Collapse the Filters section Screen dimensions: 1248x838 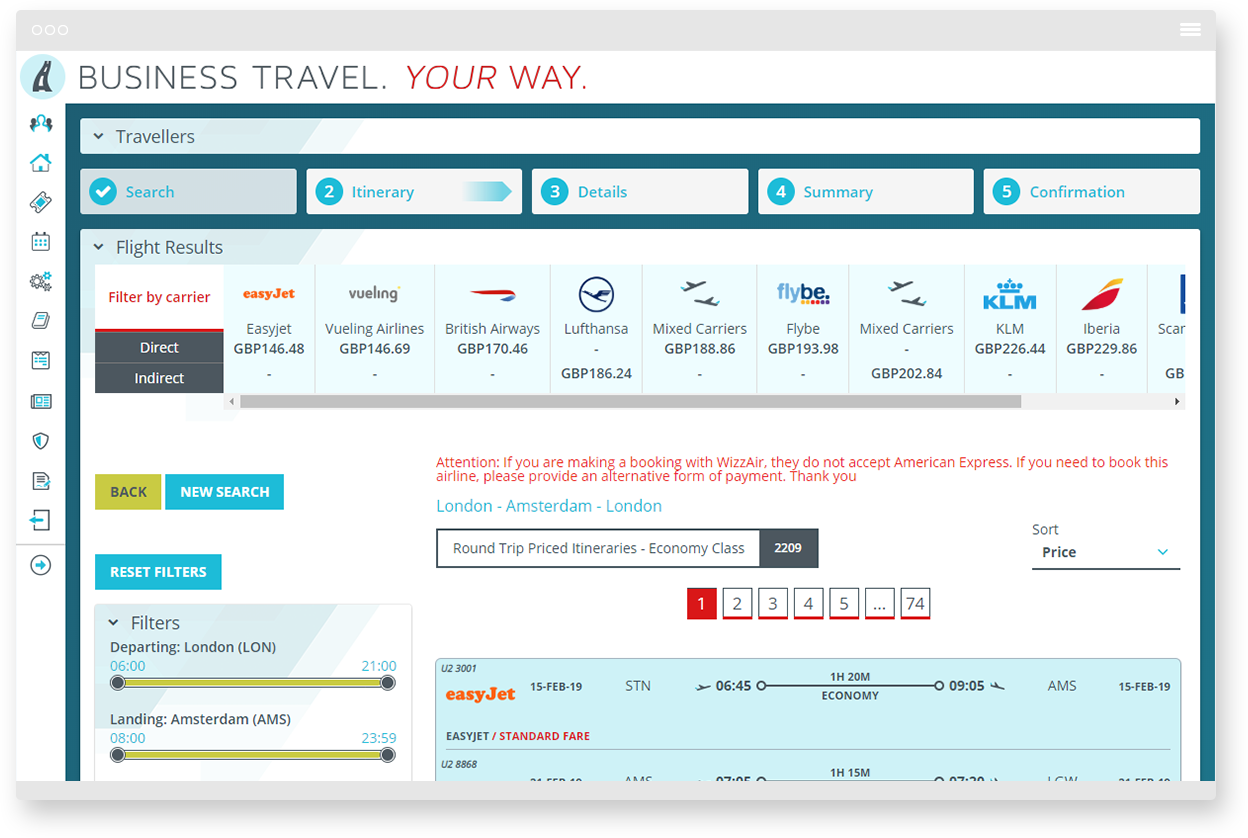pyautogui.click(x=113, y=623)
